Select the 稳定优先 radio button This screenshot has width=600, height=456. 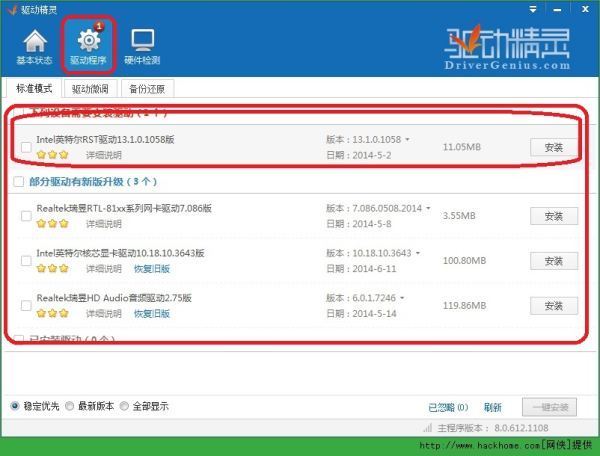pyautogui.click(x=15, y=406)
